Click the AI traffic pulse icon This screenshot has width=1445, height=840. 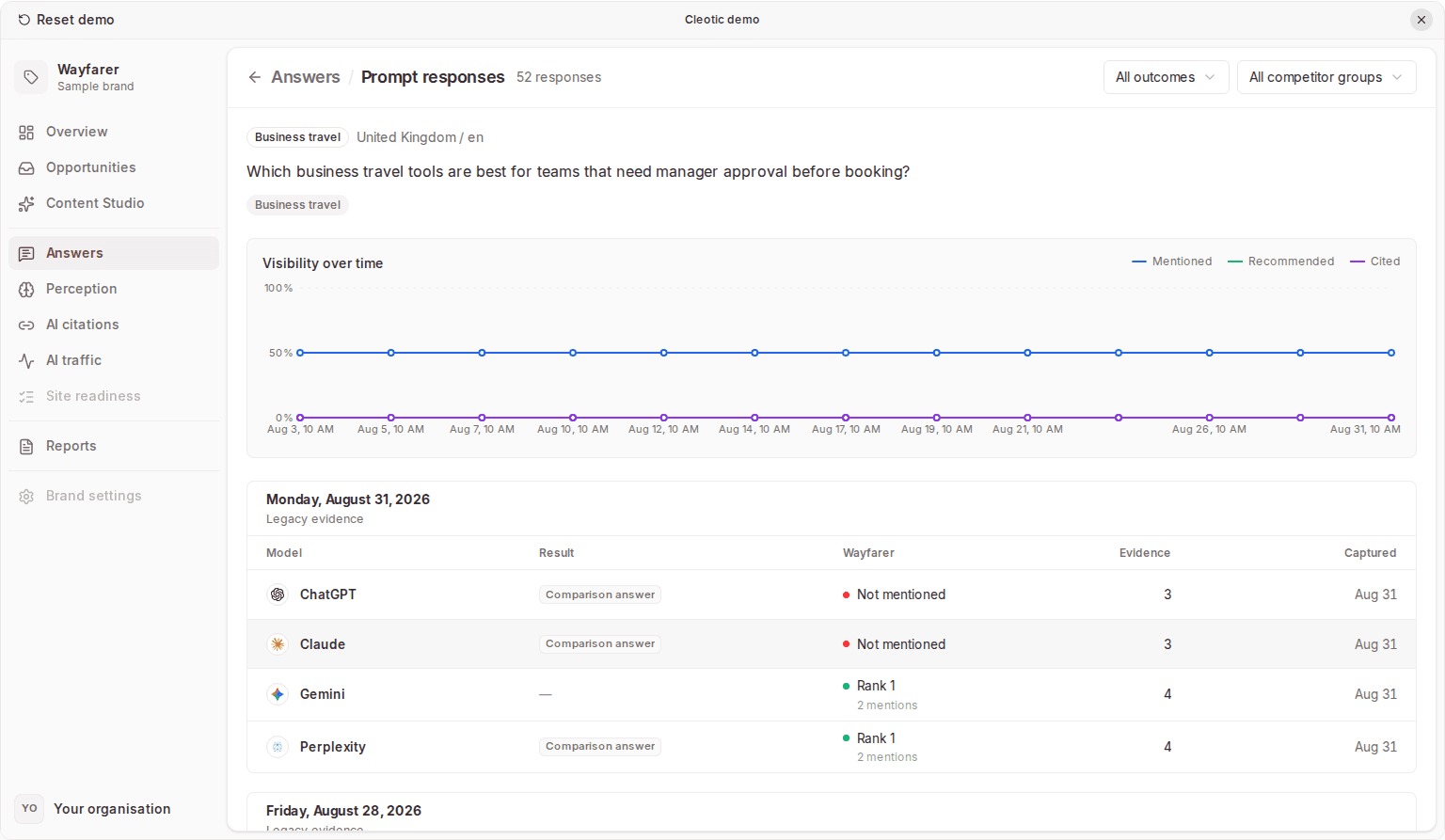pyautogui.click(x=26, y=361)
